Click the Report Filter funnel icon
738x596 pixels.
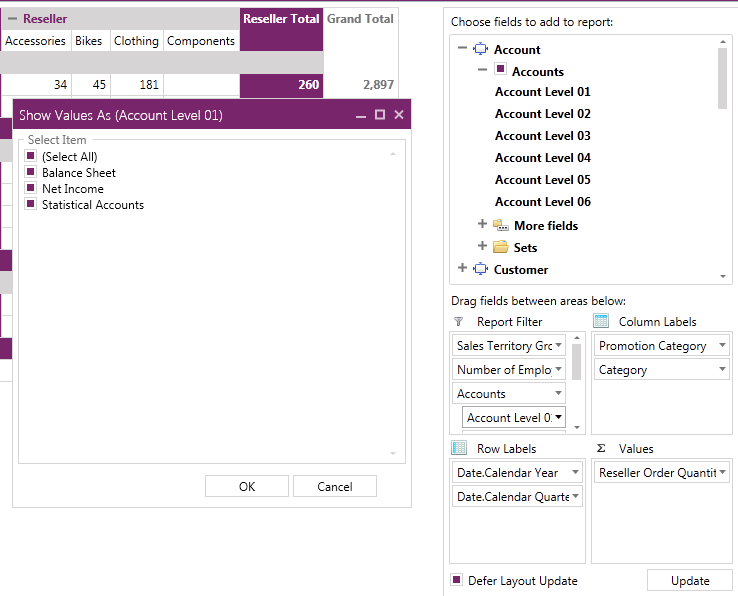(x=459, y=322)
